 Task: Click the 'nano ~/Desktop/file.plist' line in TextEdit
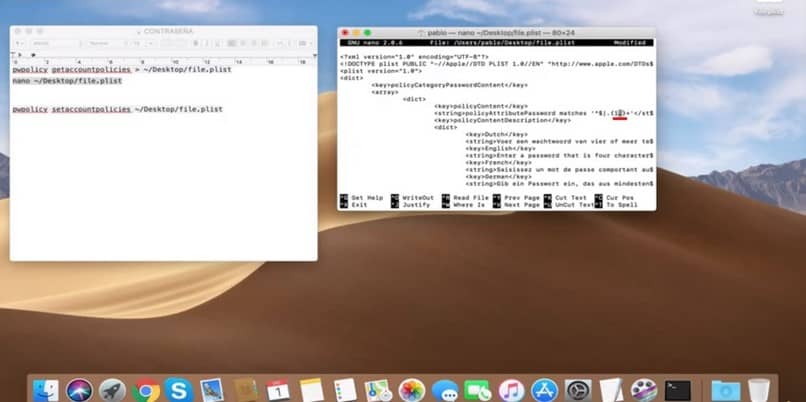tap(67, 81)
